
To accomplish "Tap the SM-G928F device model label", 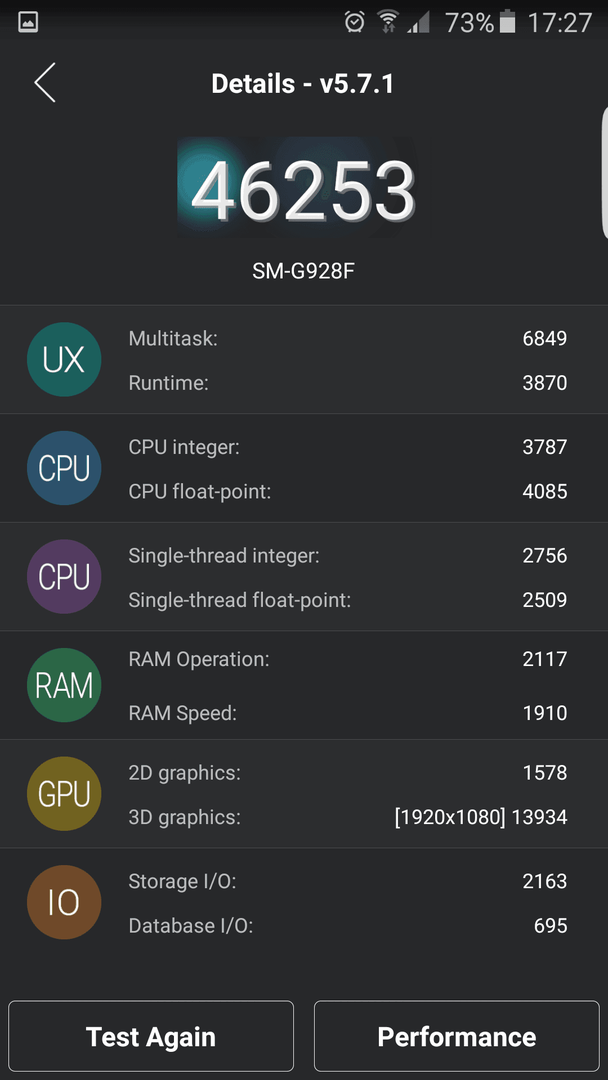I will click(304, 272).
